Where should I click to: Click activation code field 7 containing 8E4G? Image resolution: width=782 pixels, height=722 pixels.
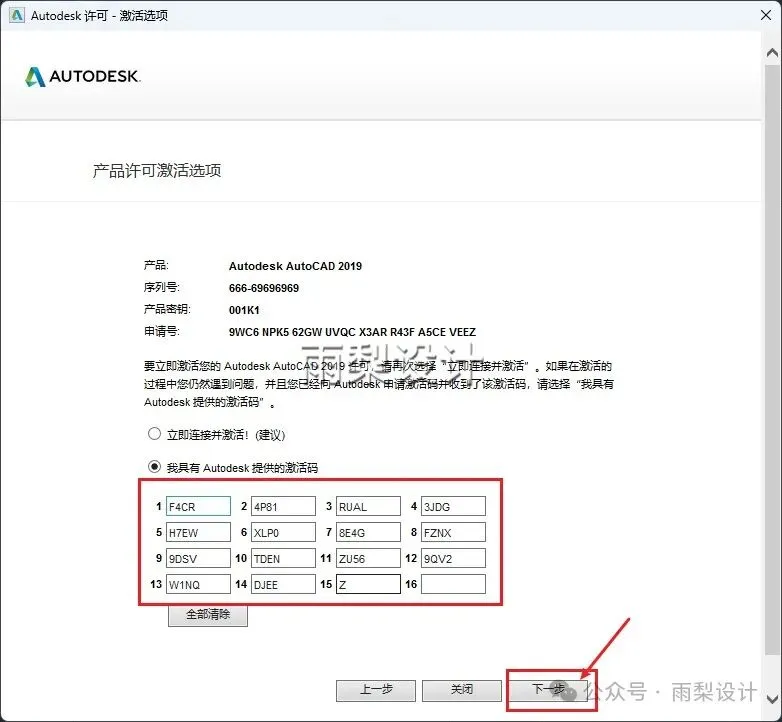pyautogui.click(x=368, y=532)
